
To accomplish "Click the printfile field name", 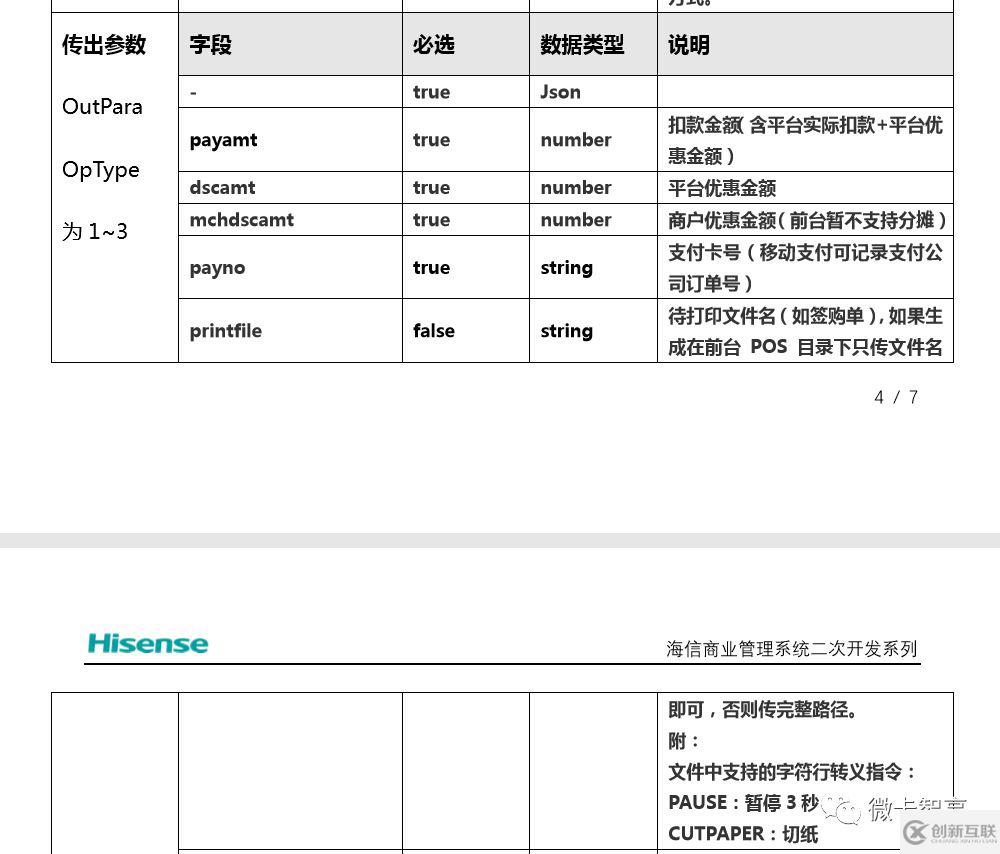I will pos(226,330).
